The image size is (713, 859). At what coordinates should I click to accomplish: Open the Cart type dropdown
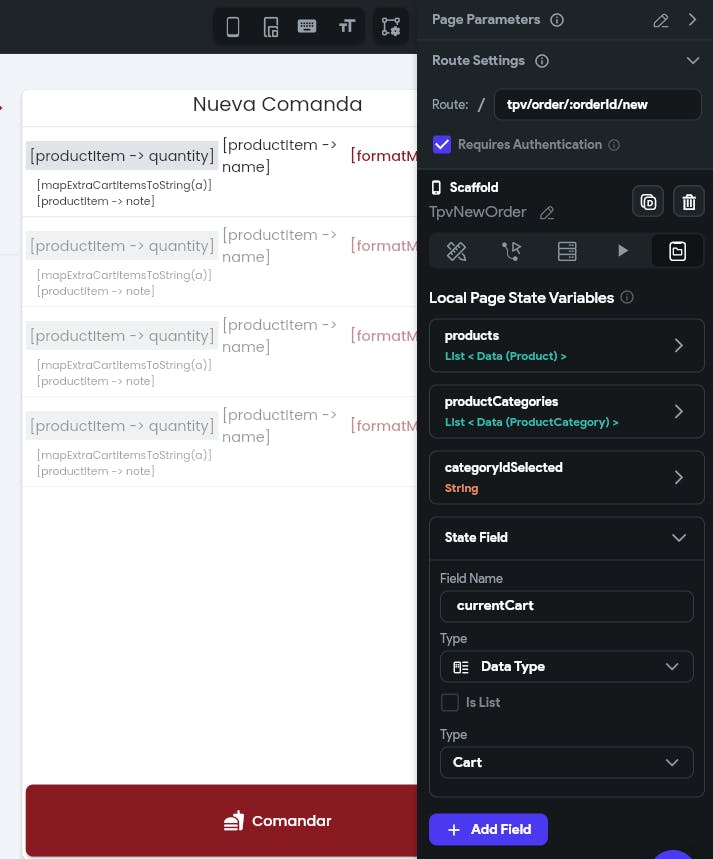tap(566, 762)
